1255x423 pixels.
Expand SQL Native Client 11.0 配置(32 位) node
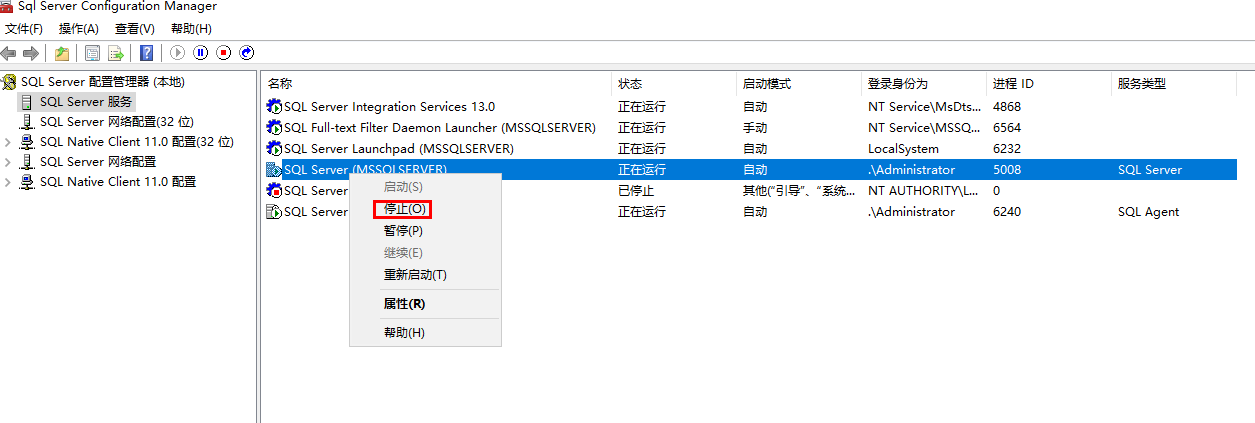pos(8,142)
